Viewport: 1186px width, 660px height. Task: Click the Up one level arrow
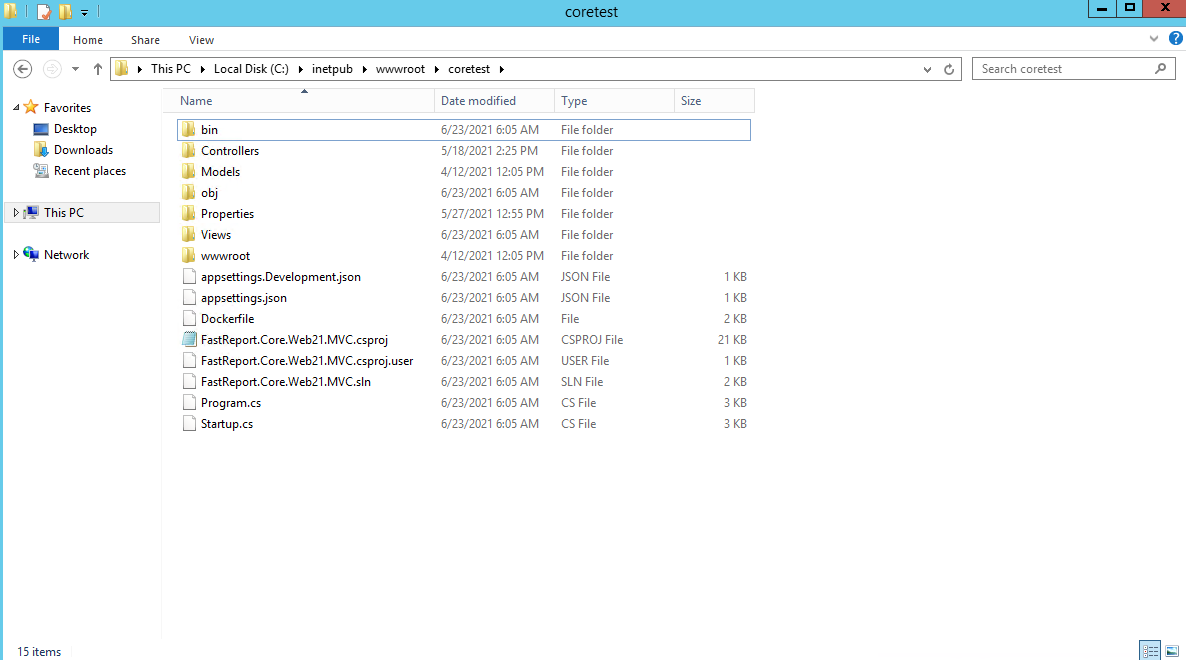(97, 69)
